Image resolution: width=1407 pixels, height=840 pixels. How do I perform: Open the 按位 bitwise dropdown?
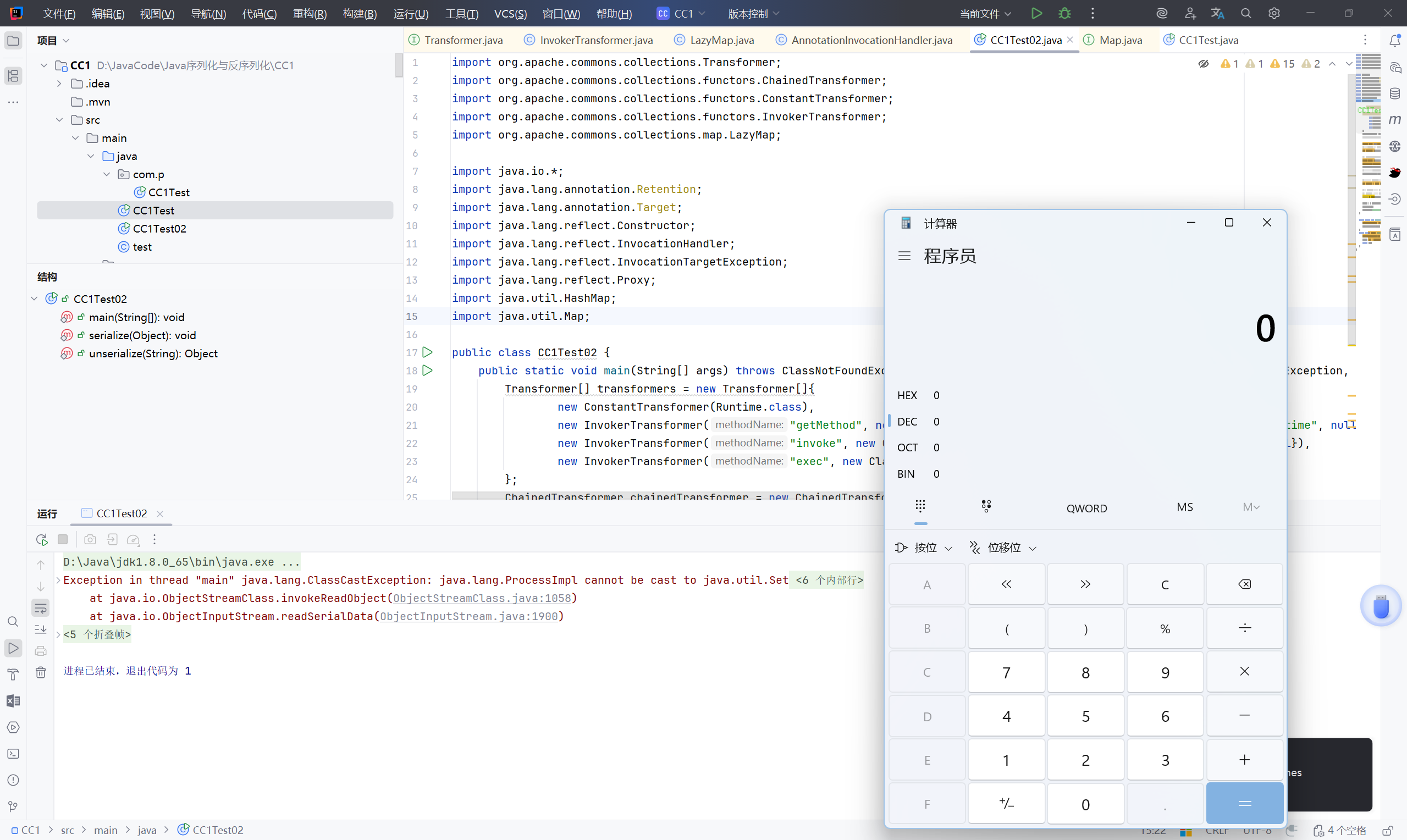click(x=925, y=548)
